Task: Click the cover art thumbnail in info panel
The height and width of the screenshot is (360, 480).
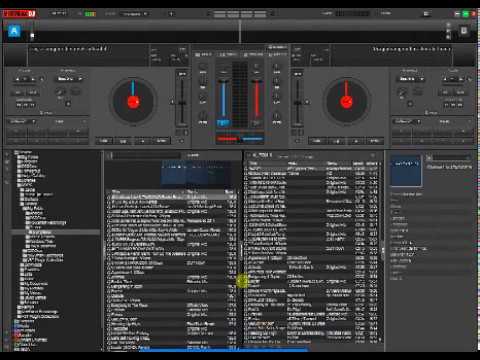Action: tap(406, 170)
